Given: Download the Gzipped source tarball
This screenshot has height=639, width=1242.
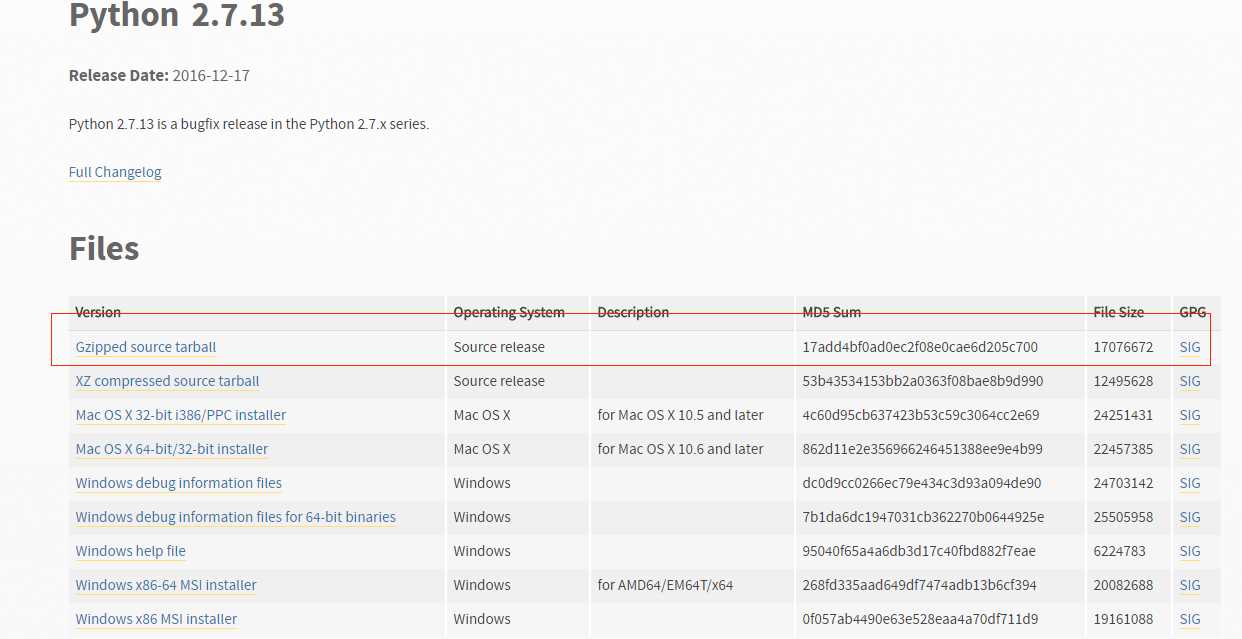Looking at the screenshot, I should point(146,347).
